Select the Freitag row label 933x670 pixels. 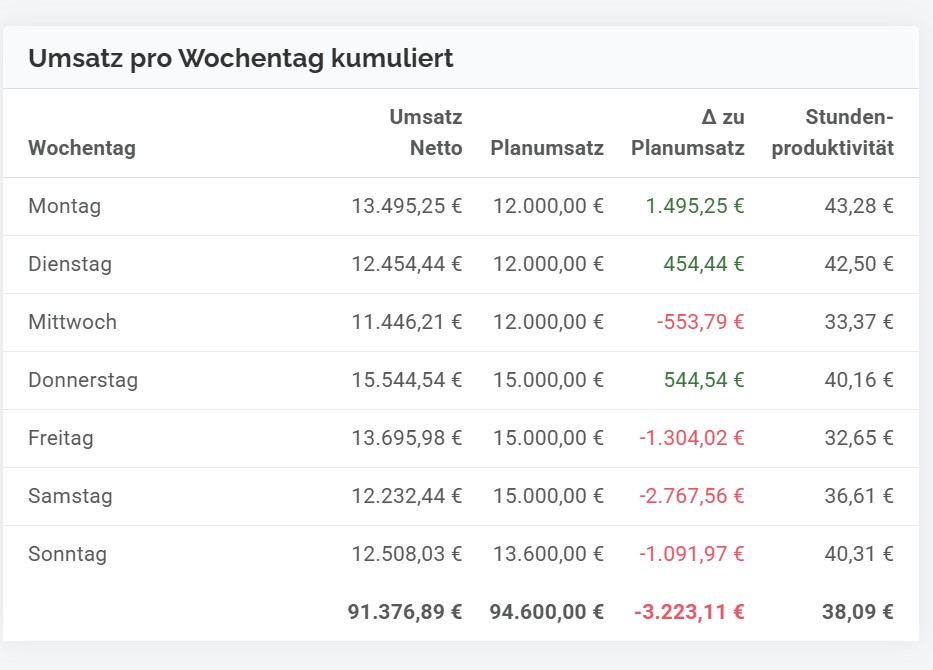pyautogui.click(x=61, y=438)
